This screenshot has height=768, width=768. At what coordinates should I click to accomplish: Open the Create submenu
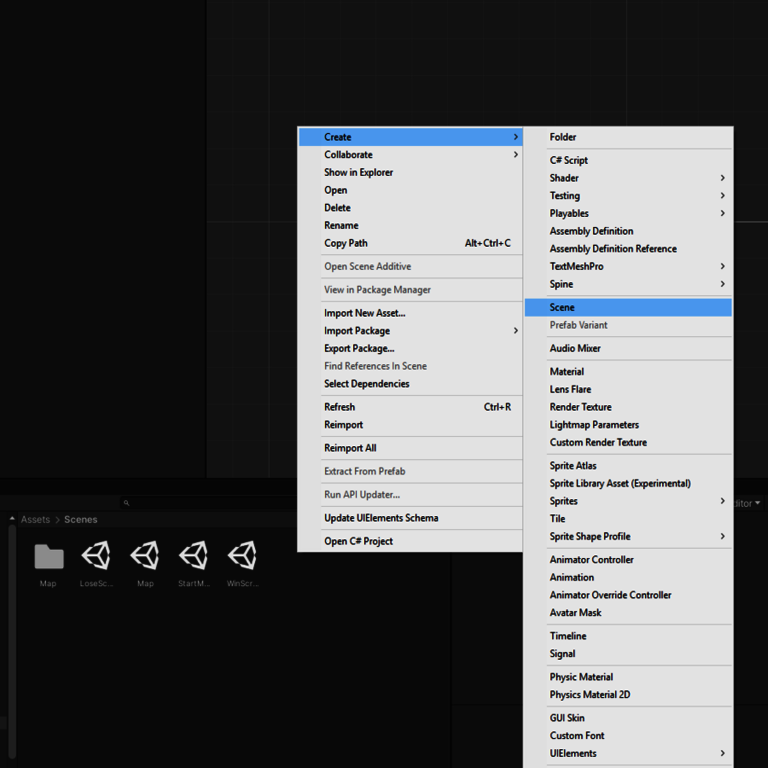(x=410, y=137)
